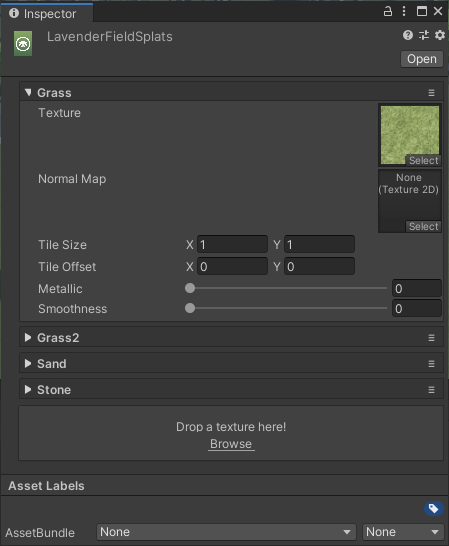Click the Browse link

pyautogui.click(x=231, y=444)
